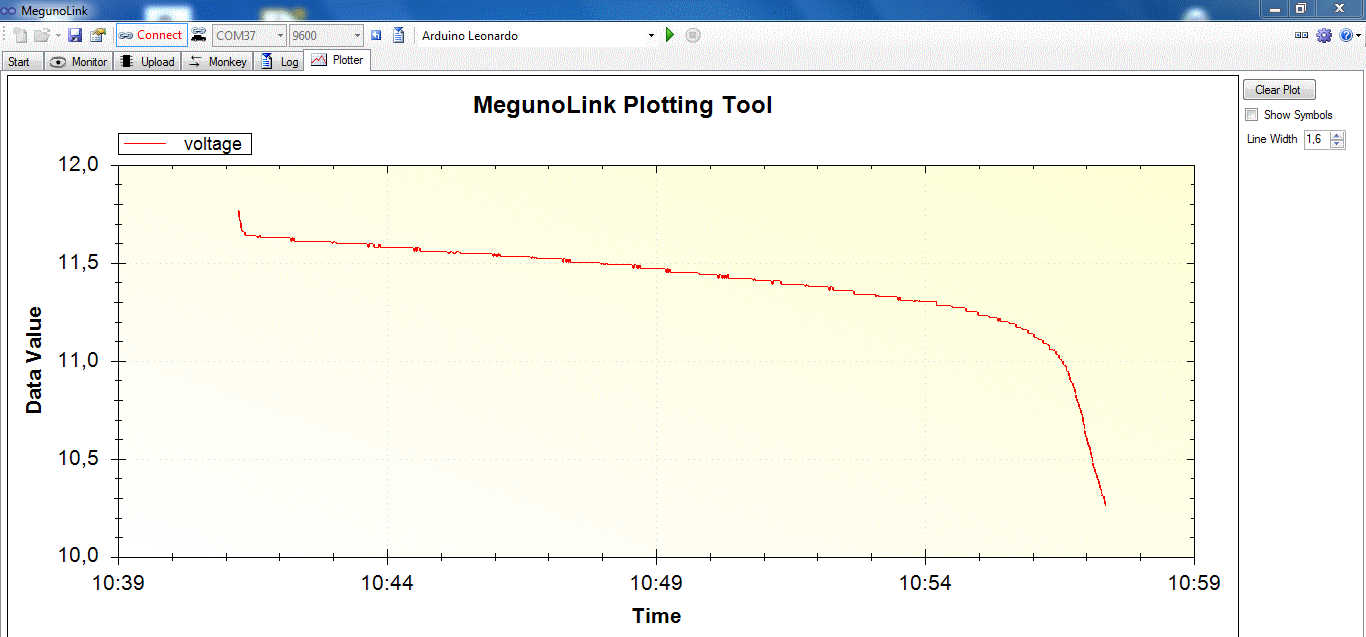The image size is (1366, 637).
Task: Click the Clear Plot button
Action: click(x=1279, y=90)
